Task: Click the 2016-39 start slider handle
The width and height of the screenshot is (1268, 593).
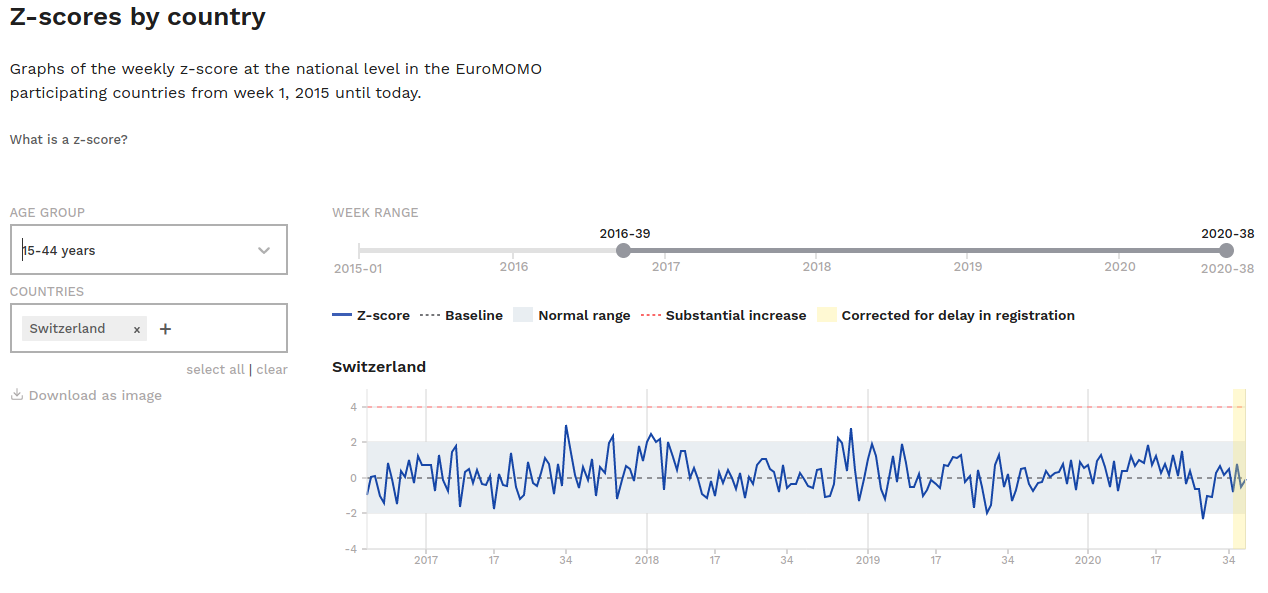Action: click(624, 250)
